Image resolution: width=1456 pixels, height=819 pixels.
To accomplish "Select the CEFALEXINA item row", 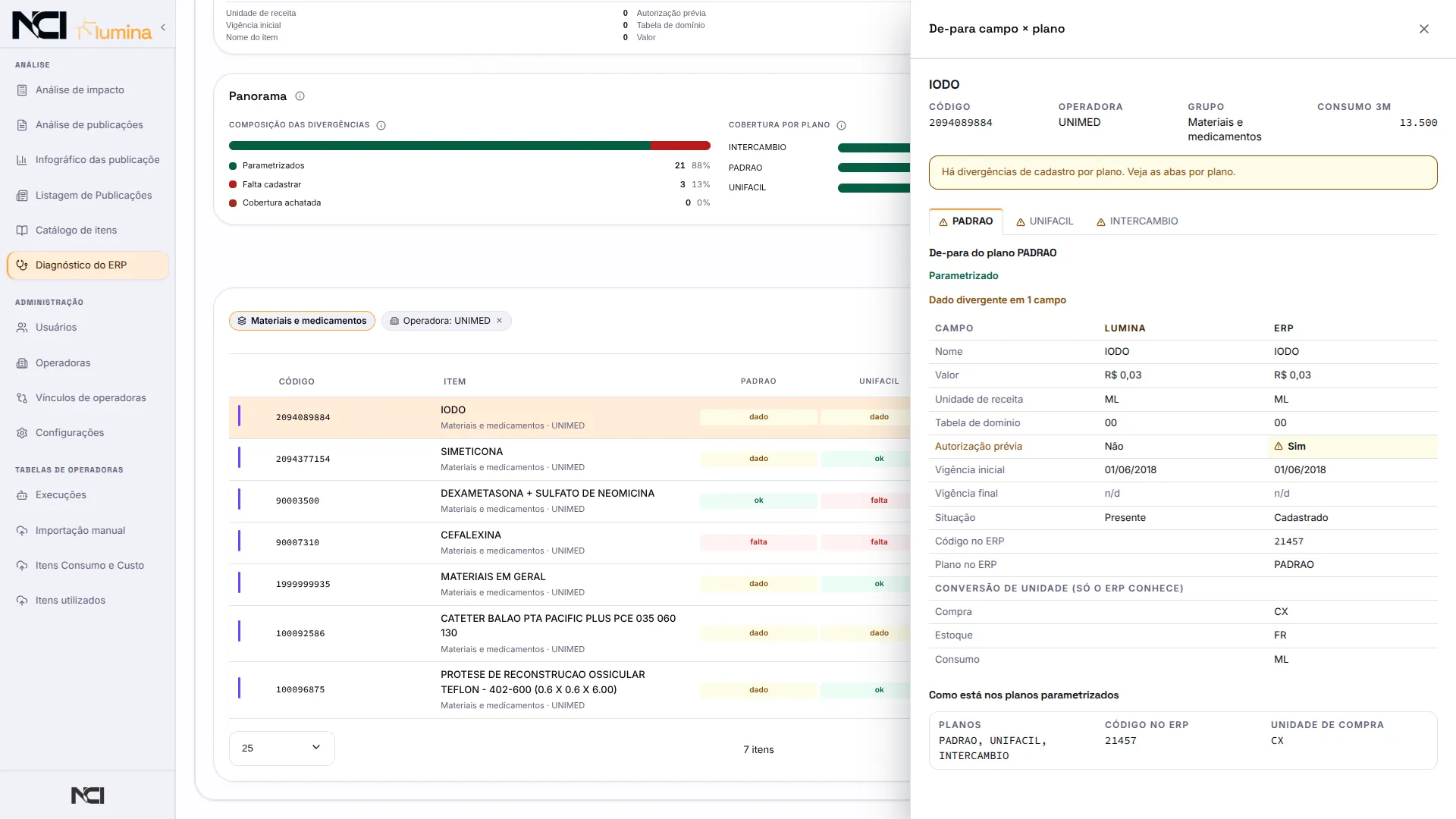I will (570, 543).
